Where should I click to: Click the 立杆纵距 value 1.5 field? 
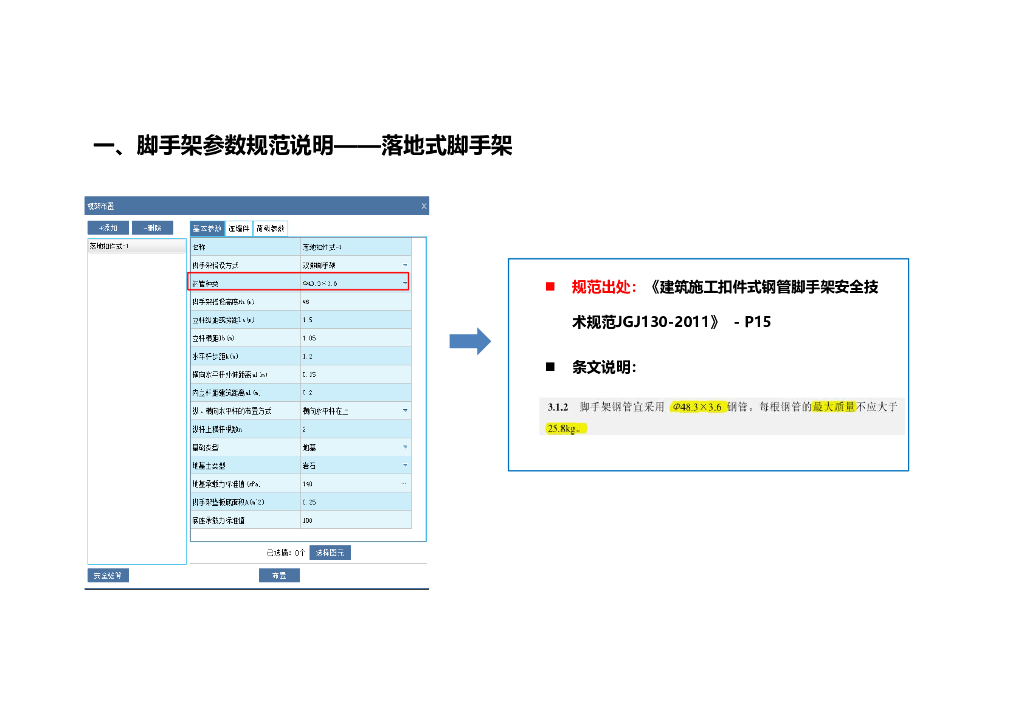tap(354, 320)
